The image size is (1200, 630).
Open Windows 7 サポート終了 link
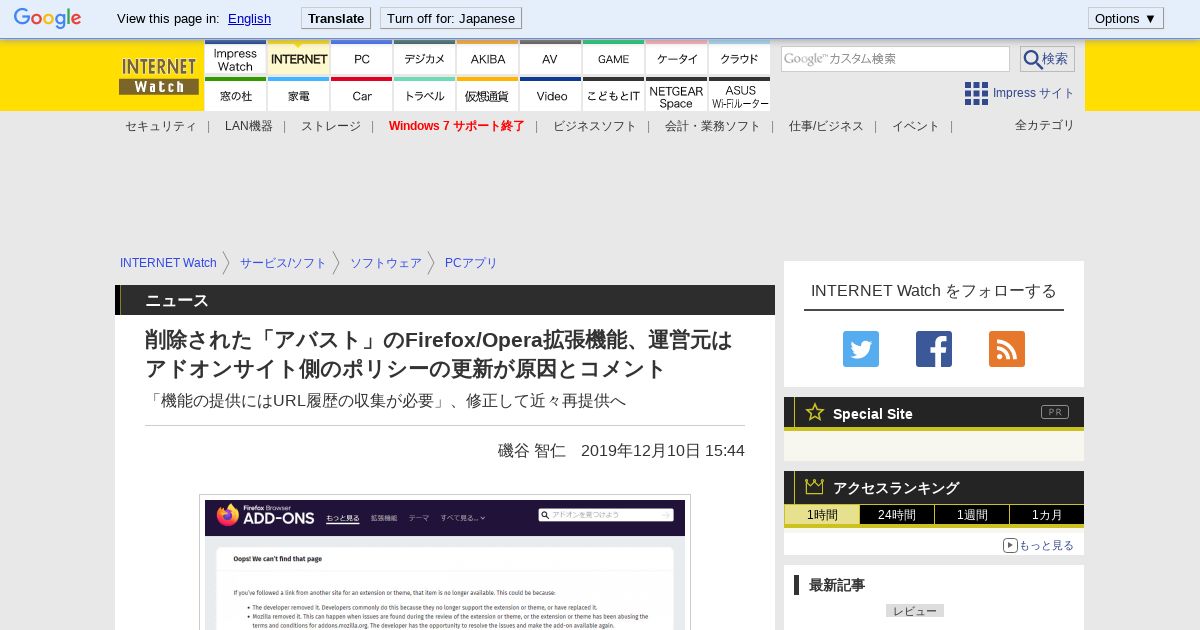[x=457, y=126]
